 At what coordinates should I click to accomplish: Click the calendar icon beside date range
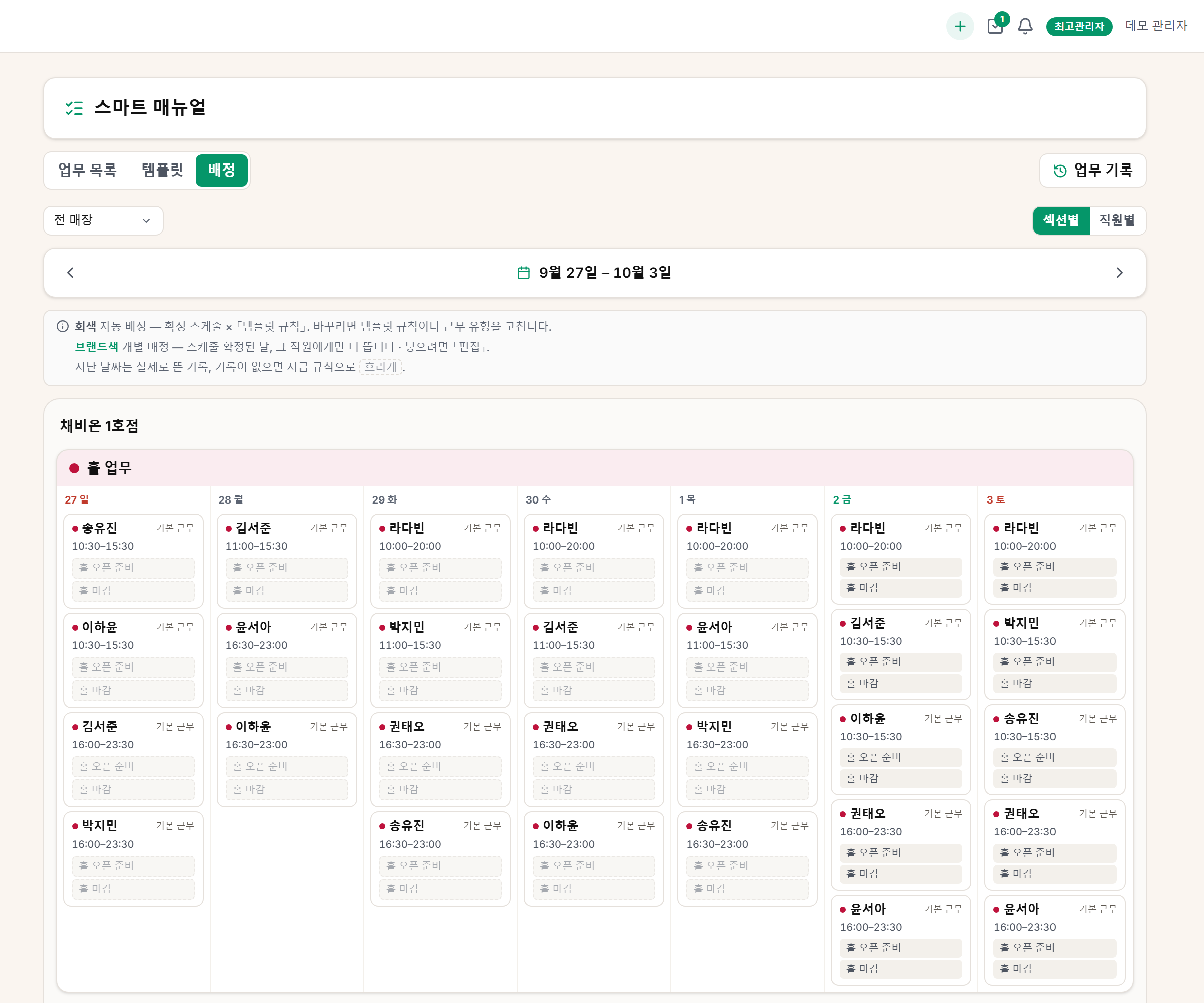pyautogui.click(x=523, y=273)
